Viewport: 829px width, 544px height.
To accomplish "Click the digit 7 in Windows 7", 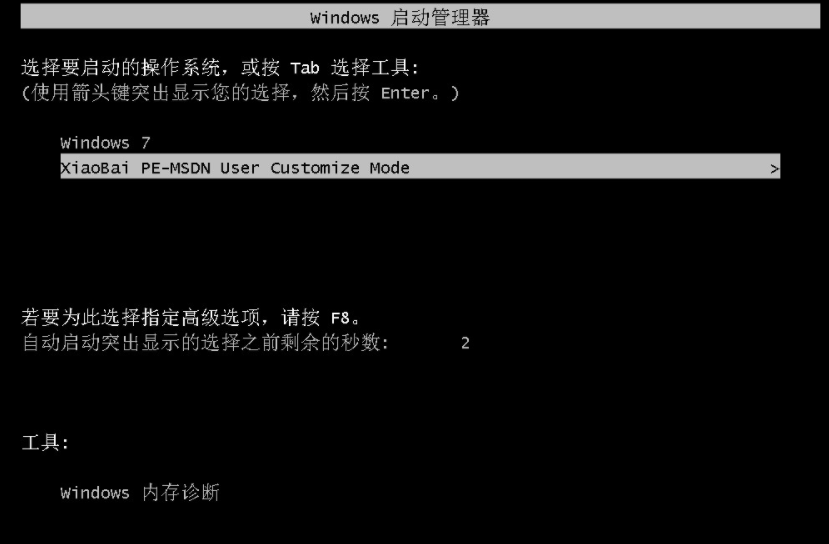I will coord(146,143).
